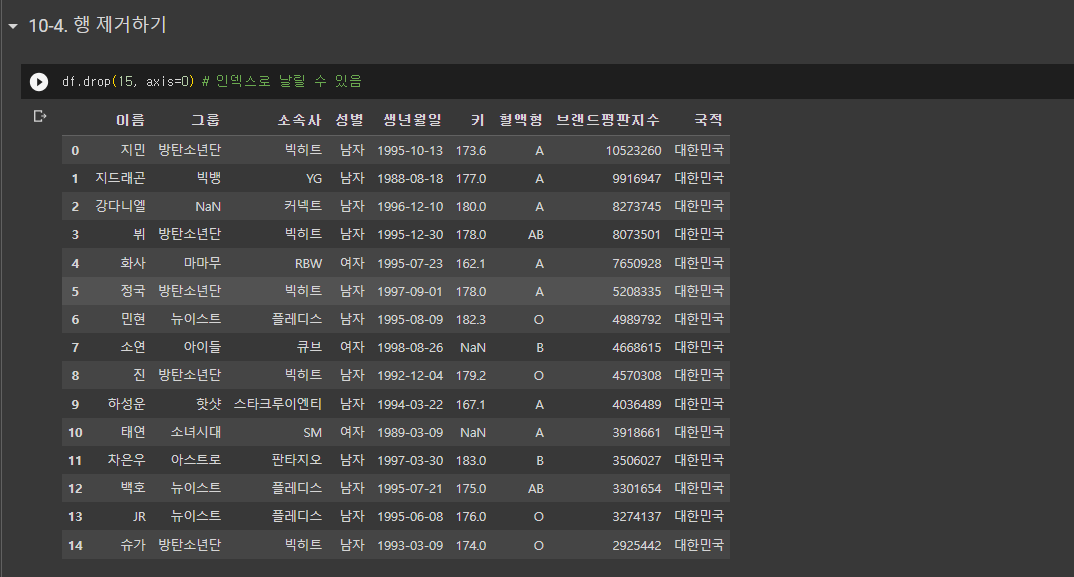Click brand index value 10523260
Viewport: 1074px width, 577px height.
[x=634, y=151]
